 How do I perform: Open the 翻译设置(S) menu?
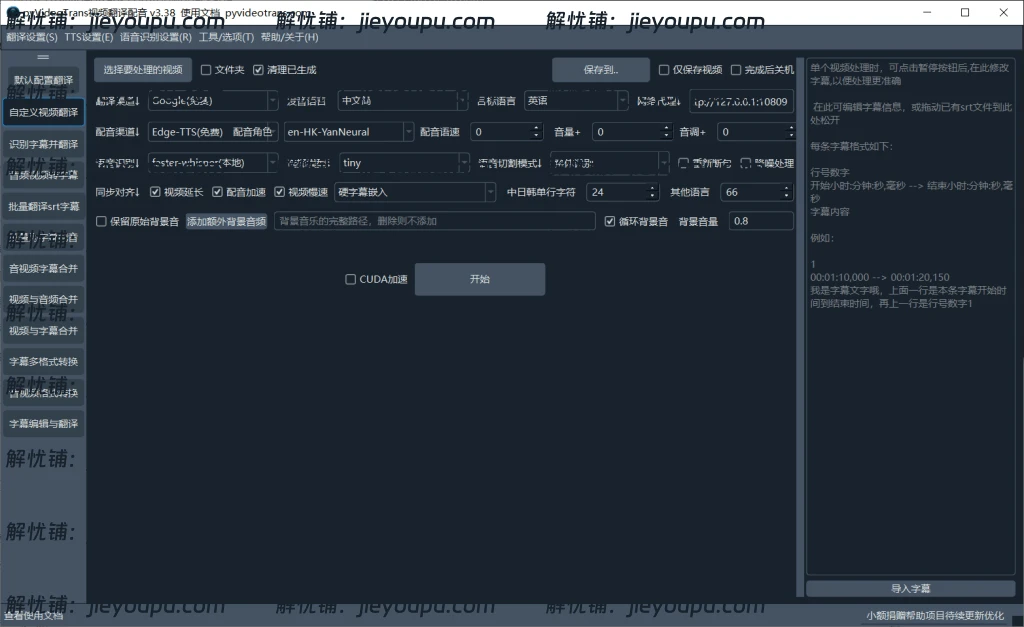(31, 37)
